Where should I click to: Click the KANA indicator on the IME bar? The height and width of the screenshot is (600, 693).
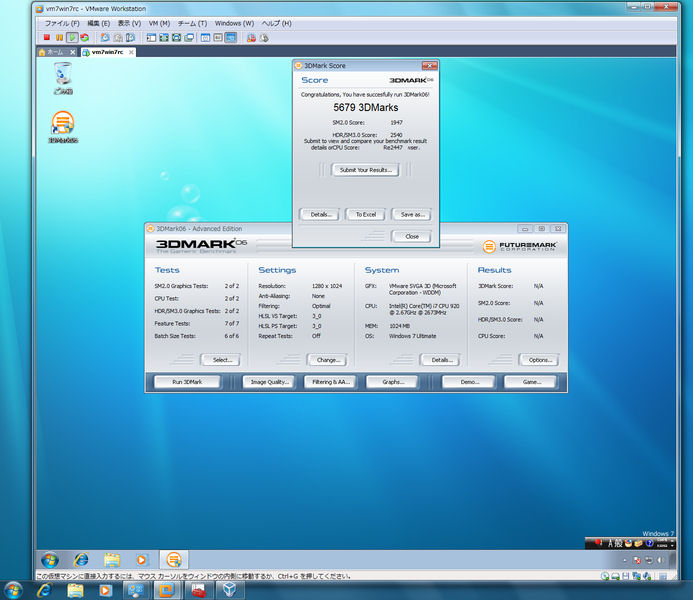pos(662,546)
